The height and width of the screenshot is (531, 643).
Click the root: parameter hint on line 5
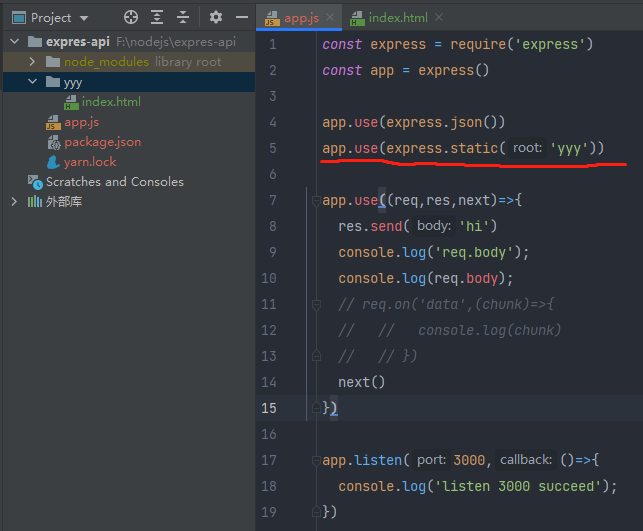coord(527,148)
